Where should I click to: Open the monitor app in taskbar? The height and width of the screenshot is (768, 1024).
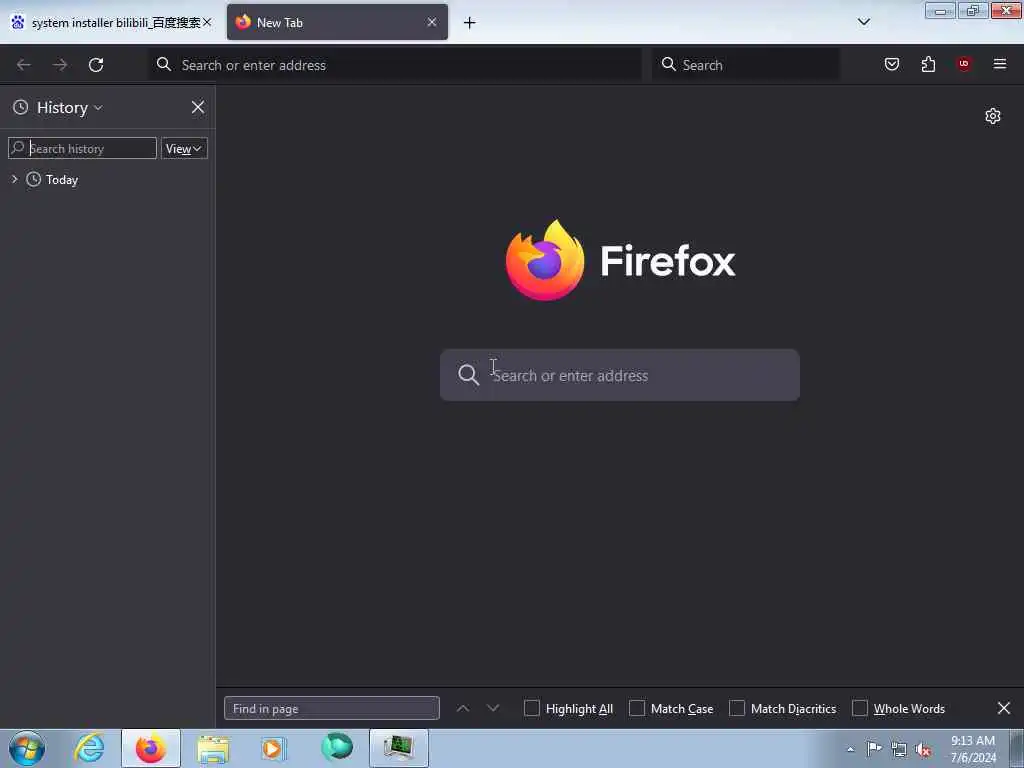(398, 748)
